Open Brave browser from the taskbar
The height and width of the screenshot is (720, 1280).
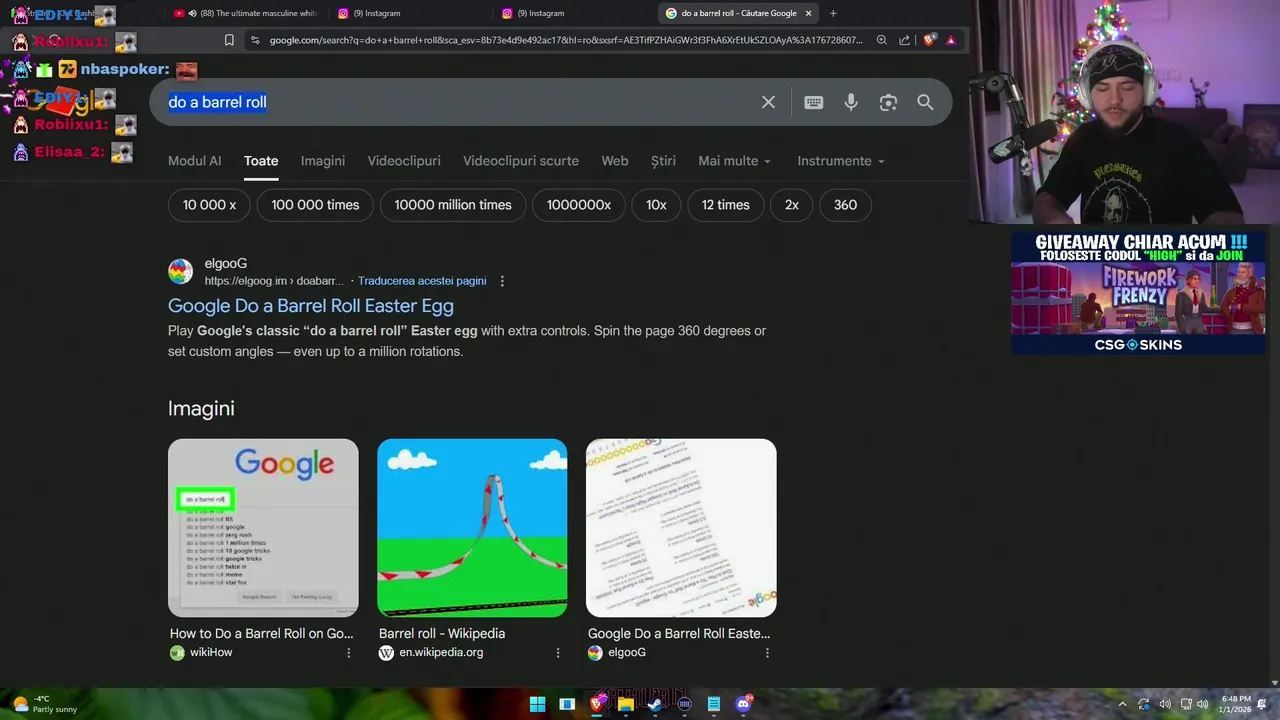(x=596, y=704)
